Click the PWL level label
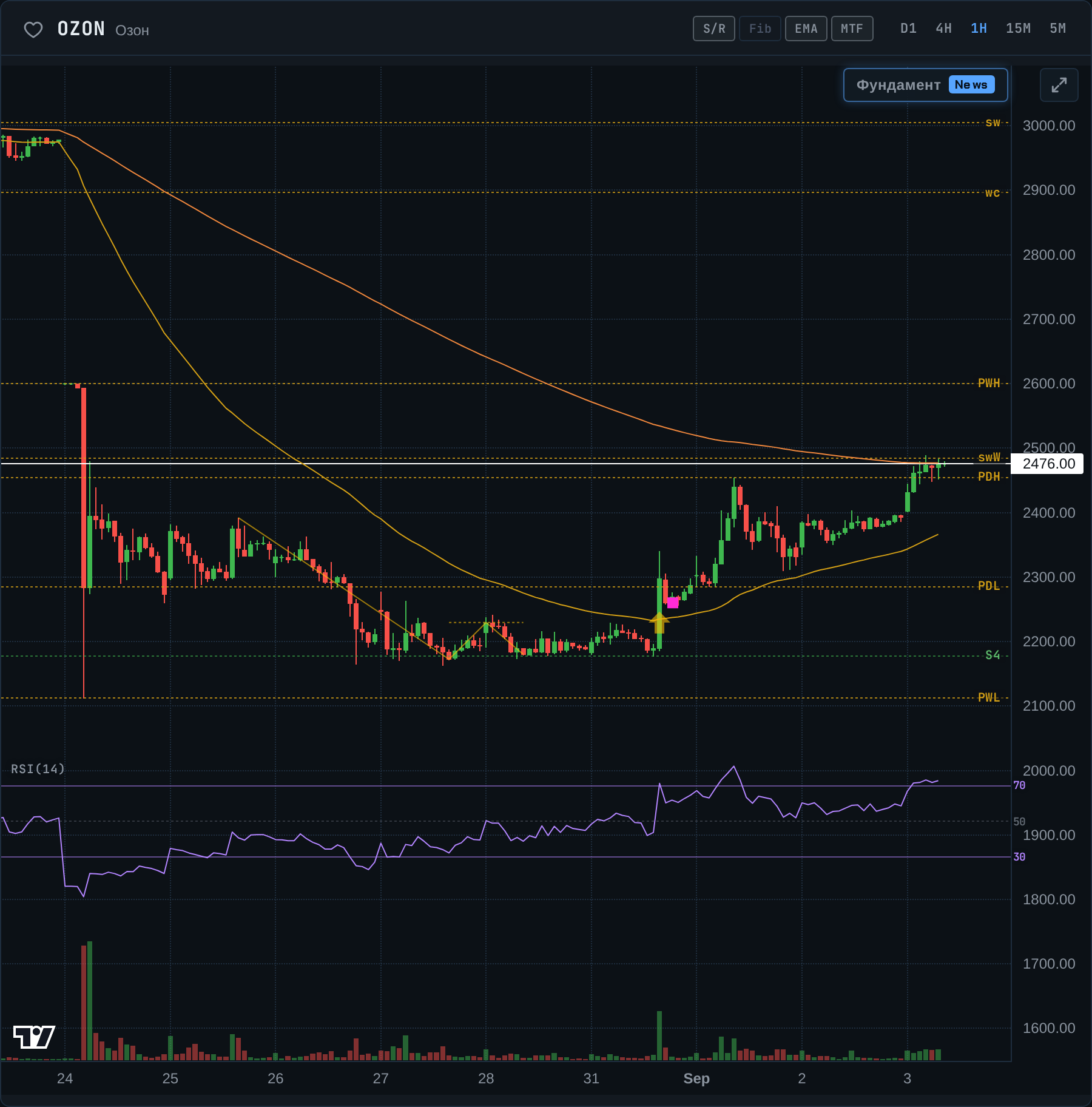The width and height of the screenshot is (1092, 1107). click(989, 697)
